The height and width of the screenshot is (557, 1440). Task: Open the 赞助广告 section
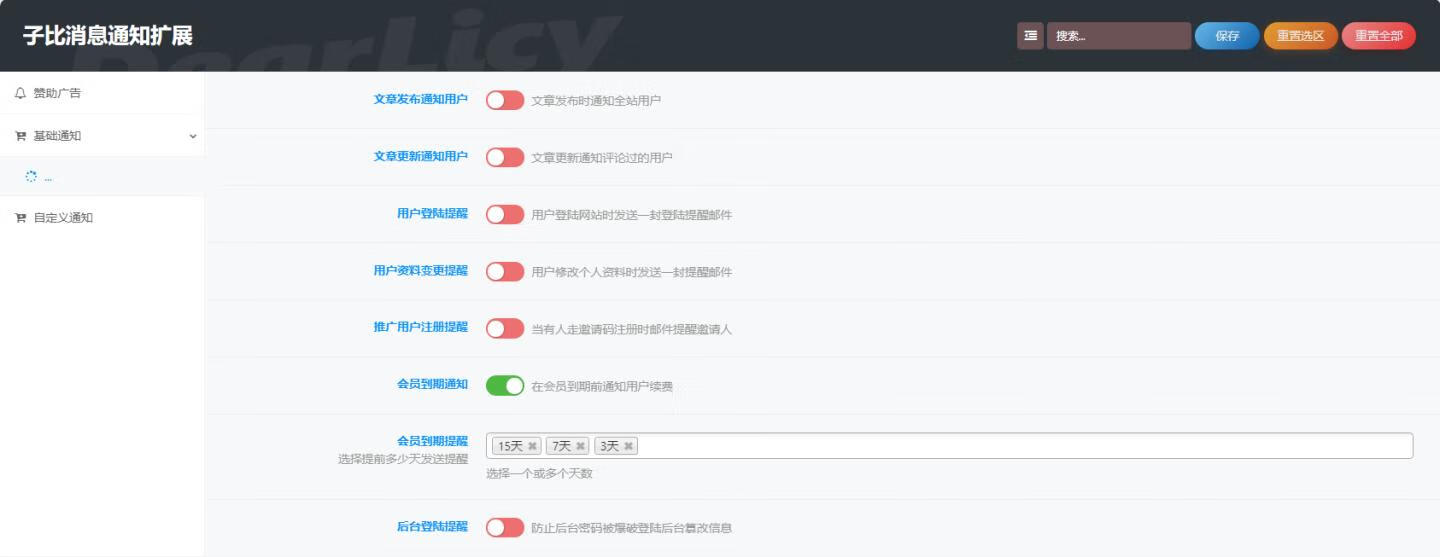(102, 93)
